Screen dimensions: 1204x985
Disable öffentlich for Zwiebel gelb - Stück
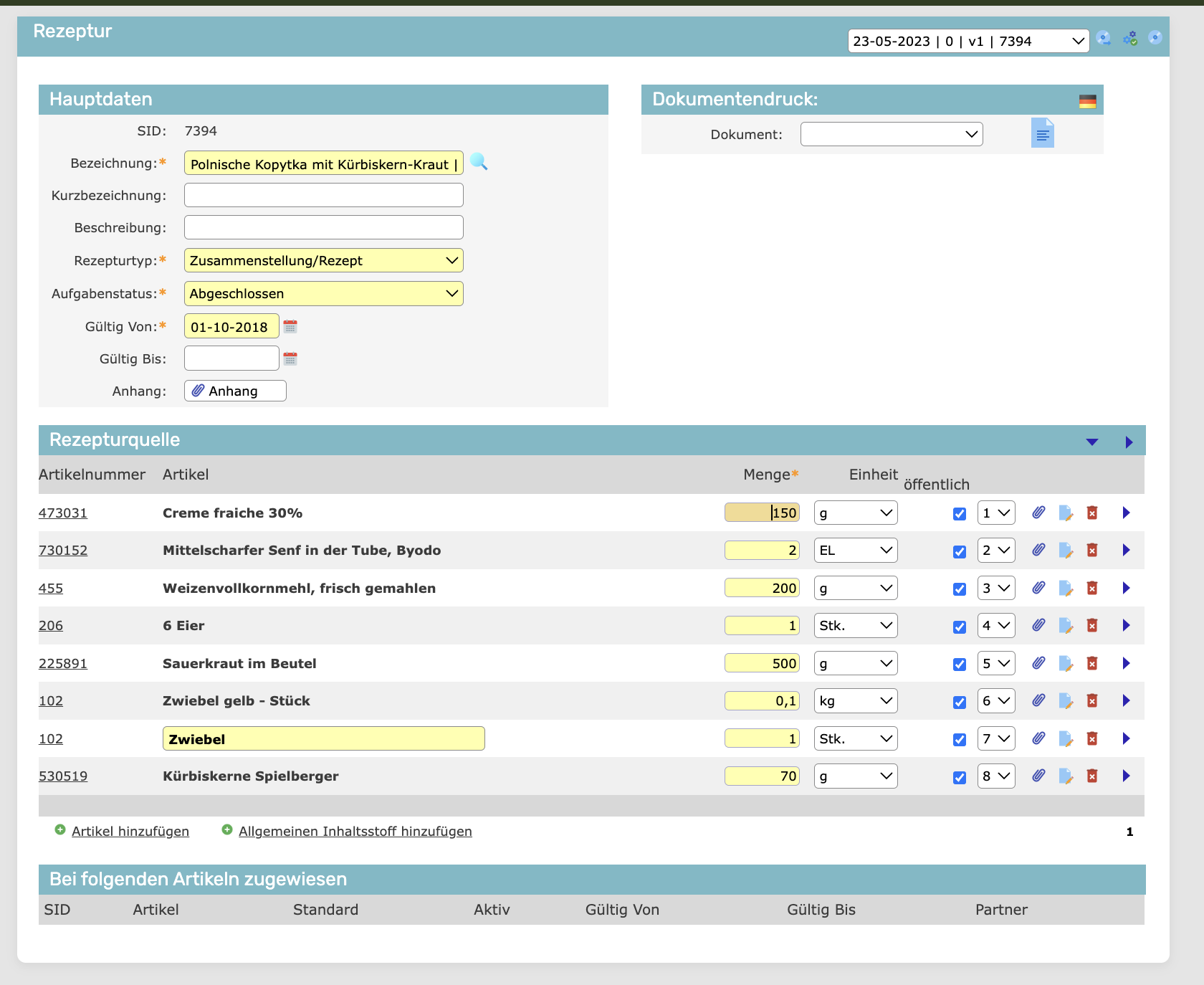pos(960,702)
